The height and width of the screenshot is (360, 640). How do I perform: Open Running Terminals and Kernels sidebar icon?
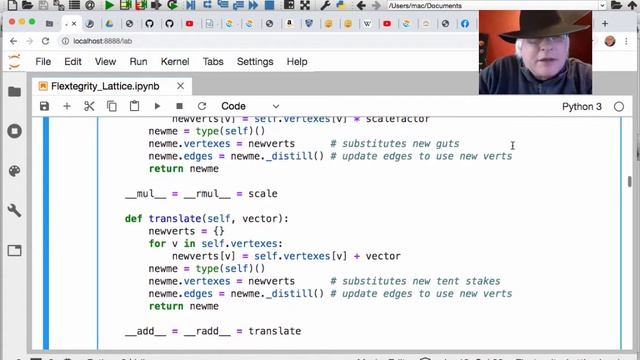tap(15, 131)
